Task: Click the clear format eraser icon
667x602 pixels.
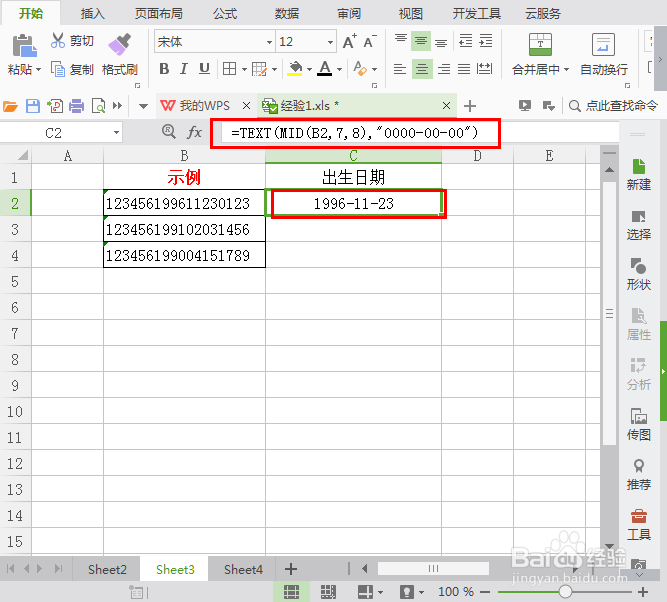Action: coord(360,68)
